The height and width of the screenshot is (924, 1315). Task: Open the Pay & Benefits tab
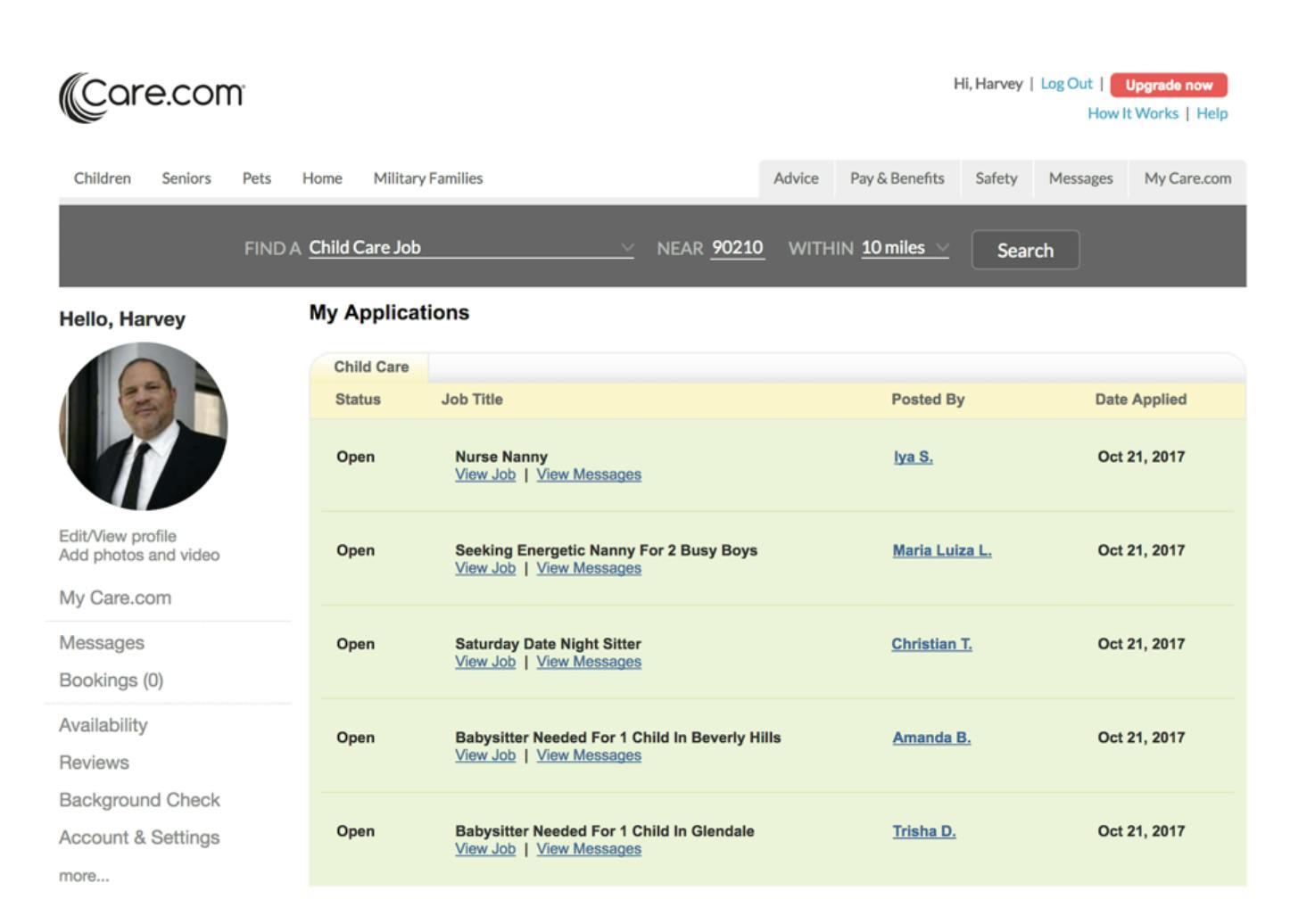tap(897, 178)
